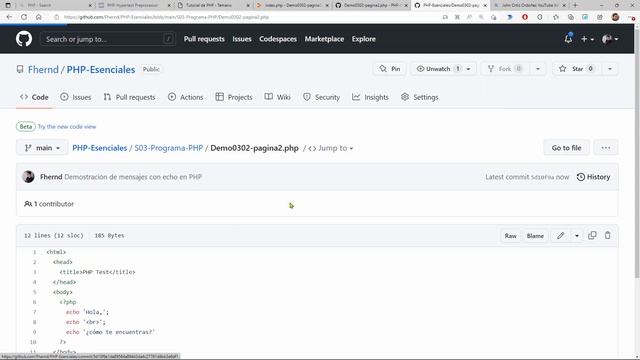640x360 pixels.
Task: Click the browser profile avatar
Action: click(616, 17)
